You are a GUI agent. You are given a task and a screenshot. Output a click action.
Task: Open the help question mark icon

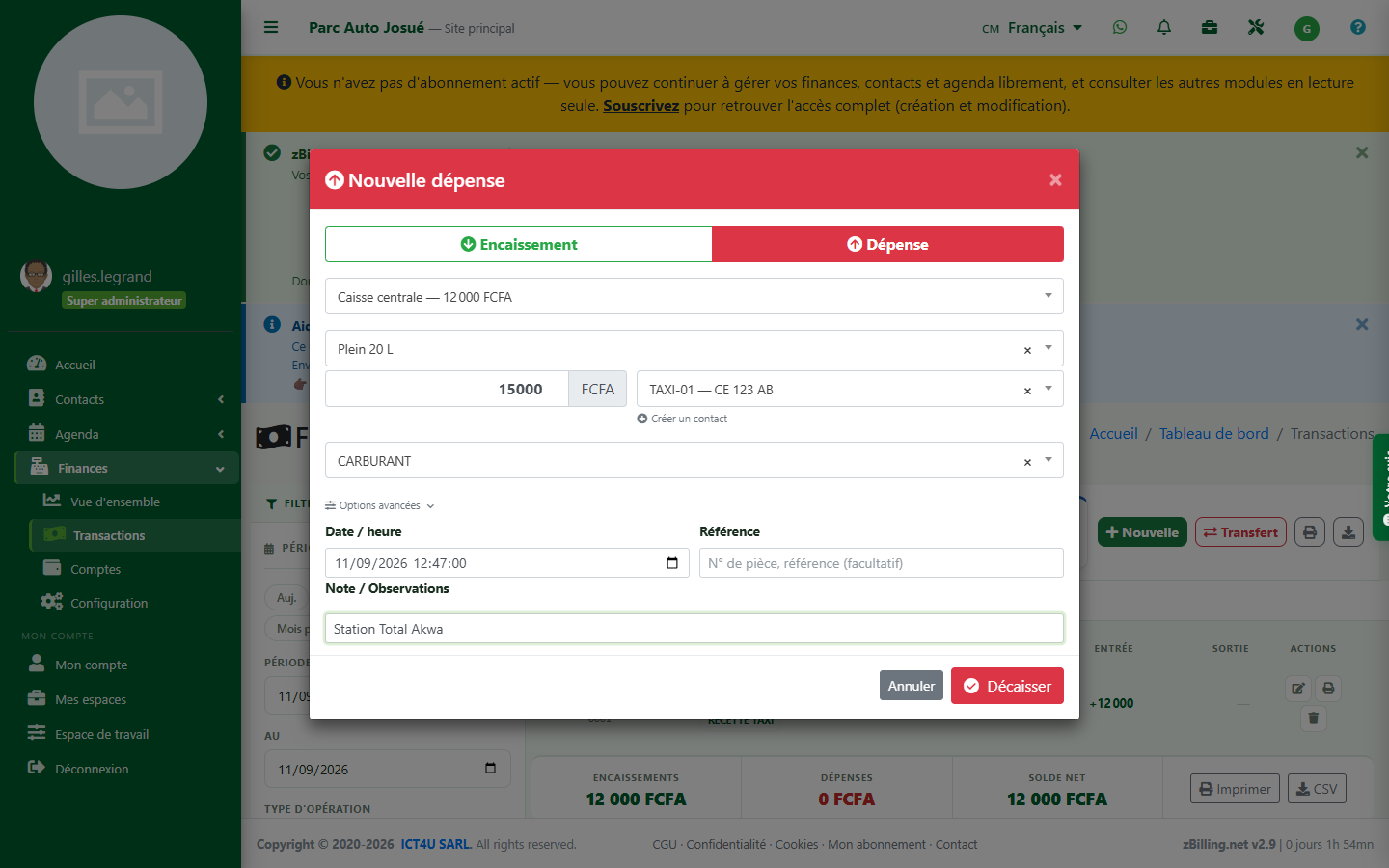coord(1358,28)
